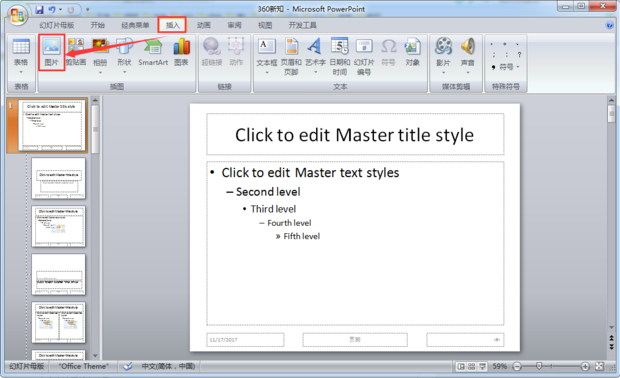This screenshot has height=378, width=620.
Task: Click the Redo icon in quick access toolbar
Action: [x=71, y=9]
